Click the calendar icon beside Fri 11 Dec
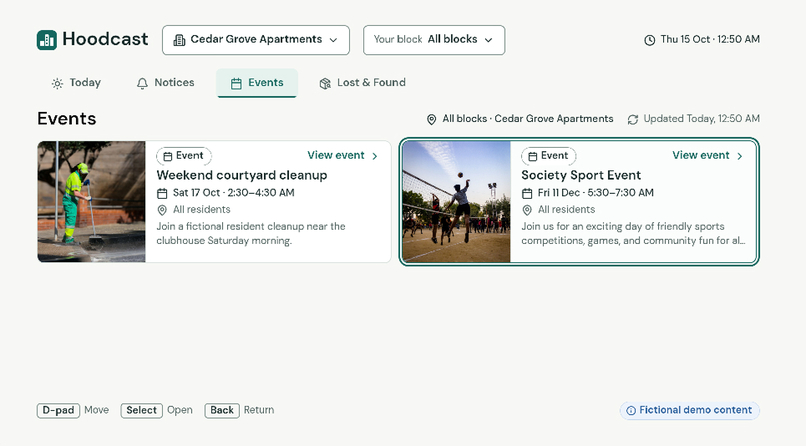806x446 pixels. coord(527,193)
